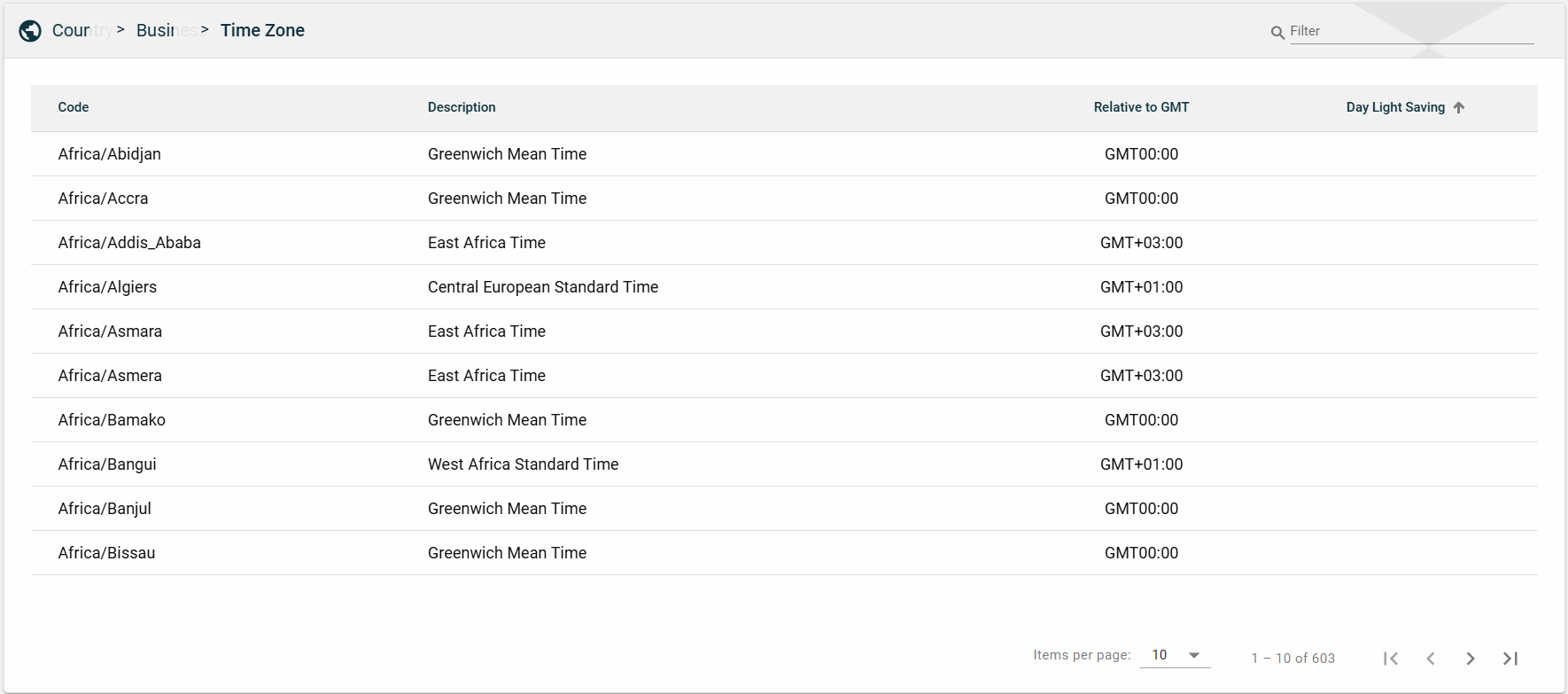Click the globe icon in breadcrumb
The width and height of the screenshot is (1568, 694).
pyautogui.click(x=30, y=31)
